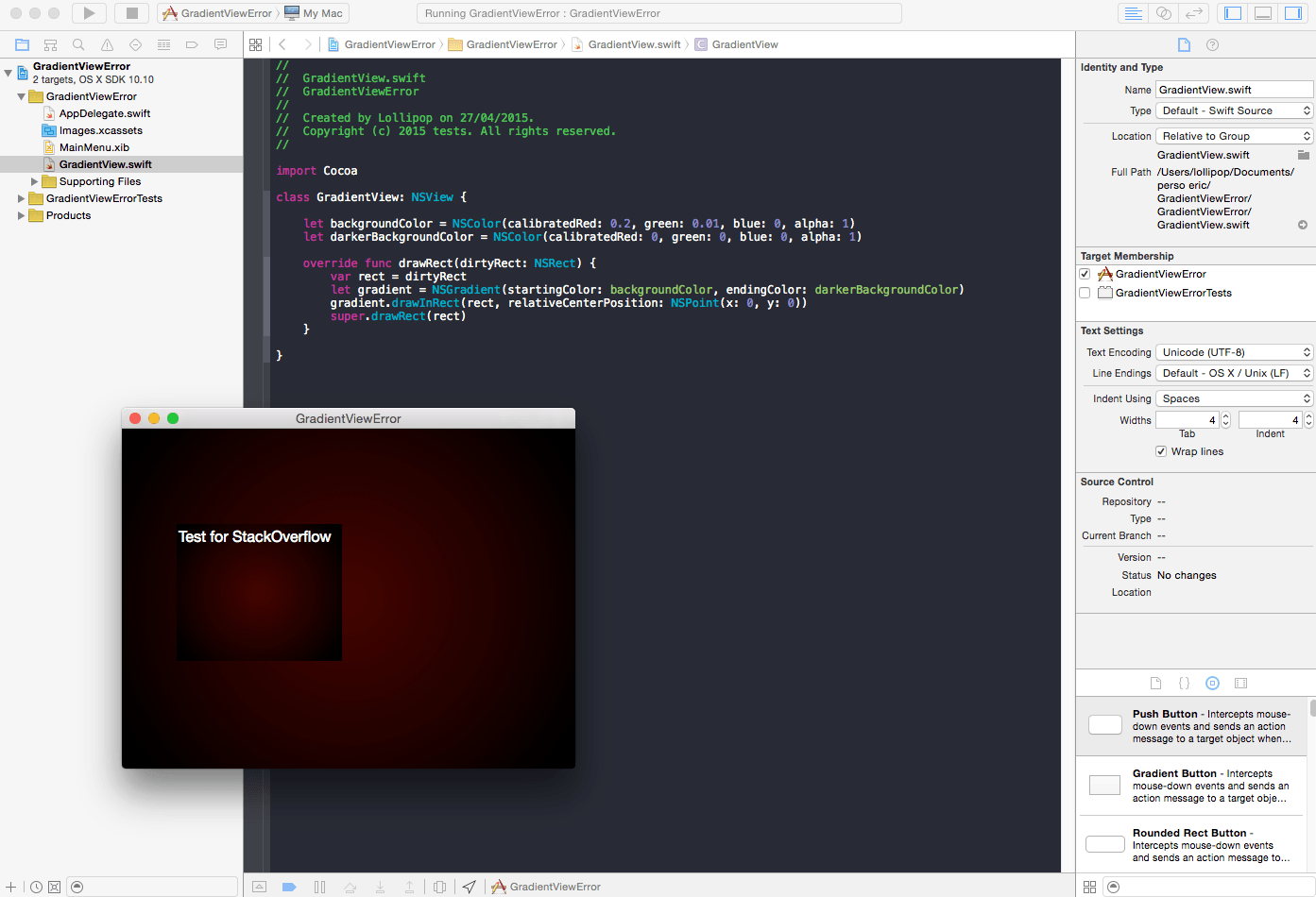The width and height of the screenshot is (1316, 897).
Task: Collapse the GradientViewError project root triangle
Action: tap(9, 72)
